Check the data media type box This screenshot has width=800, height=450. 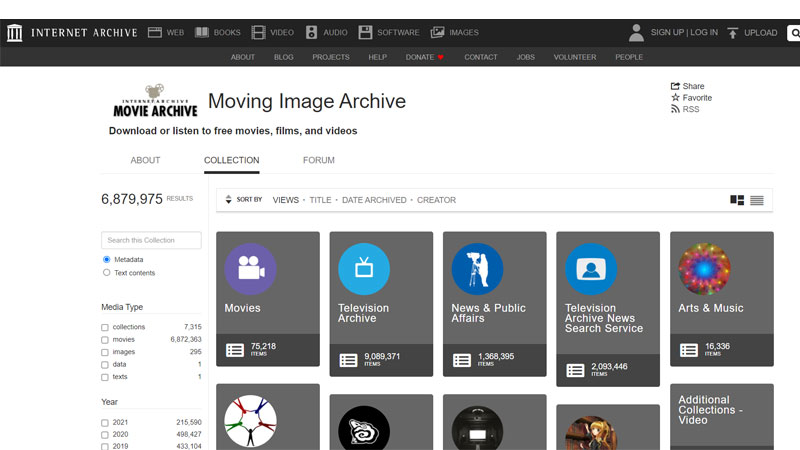(x=105, y=365)
